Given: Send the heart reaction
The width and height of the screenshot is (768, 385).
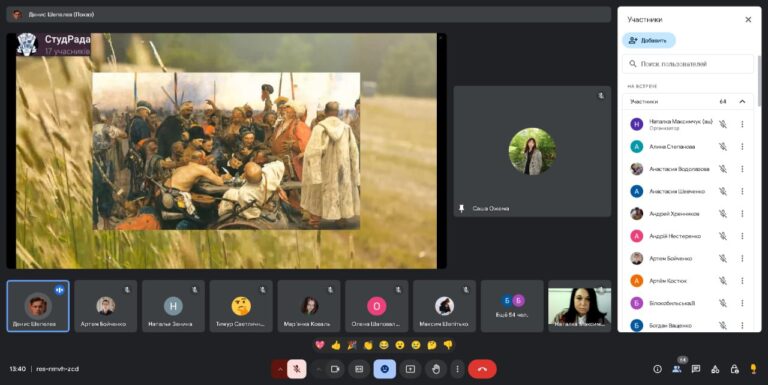Looking at the screenshot, I should click(320, 345).
